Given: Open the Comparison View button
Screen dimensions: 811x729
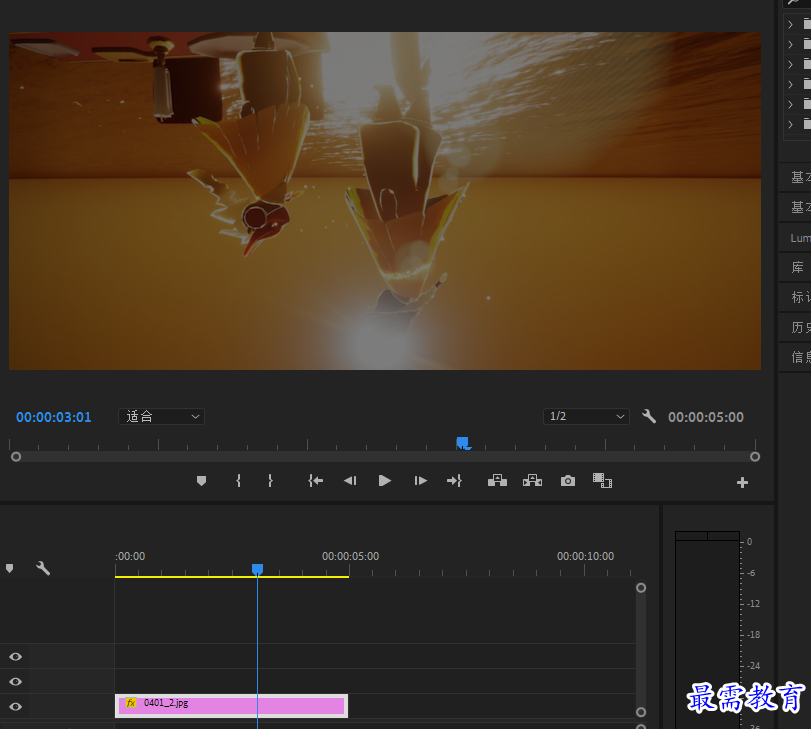Looking at the screenshot, I should [x=603, y=481].
